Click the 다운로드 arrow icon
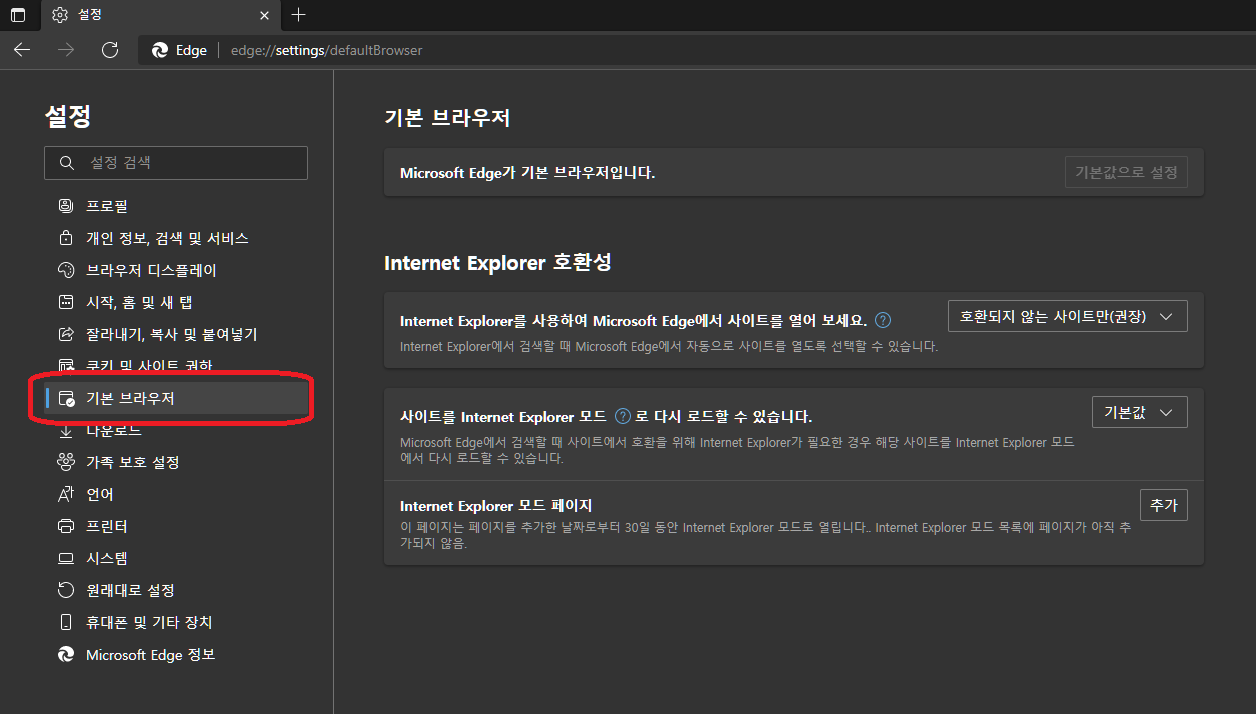This screenshot has height=714, width=1256. (66, 430)
